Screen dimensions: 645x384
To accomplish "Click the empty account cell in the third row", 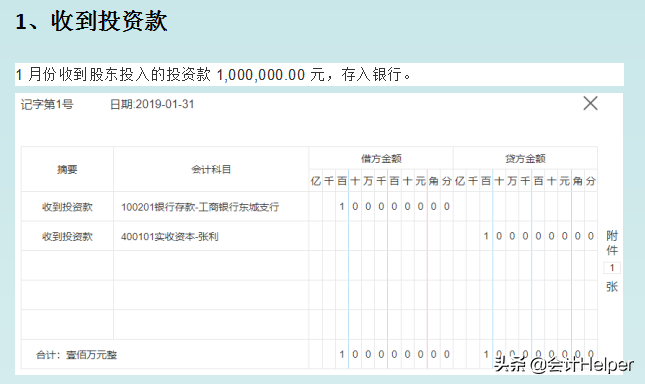I will point(211,266).
